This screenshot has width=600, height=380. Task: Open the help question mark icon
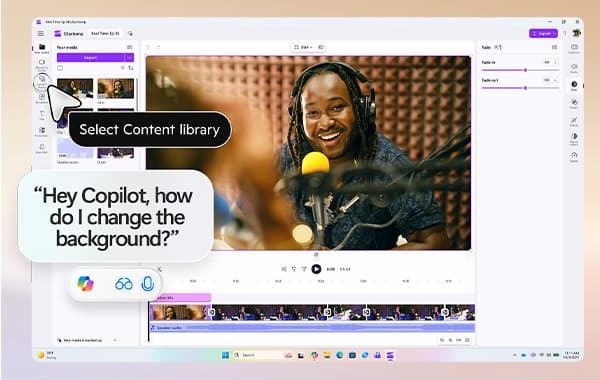564,34
